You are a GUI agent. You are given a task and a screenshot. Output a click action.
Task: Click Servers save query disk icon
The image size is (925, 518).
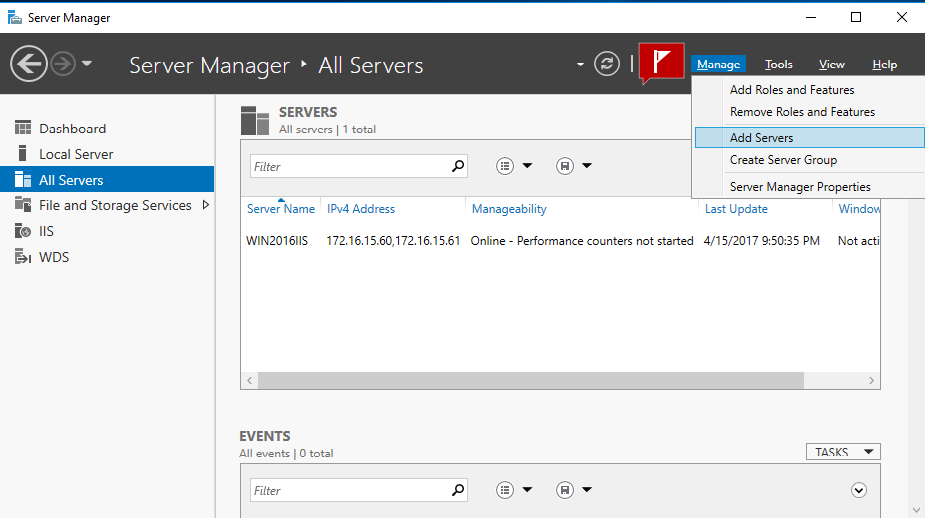pyautogui.click(x=565, y=166)
